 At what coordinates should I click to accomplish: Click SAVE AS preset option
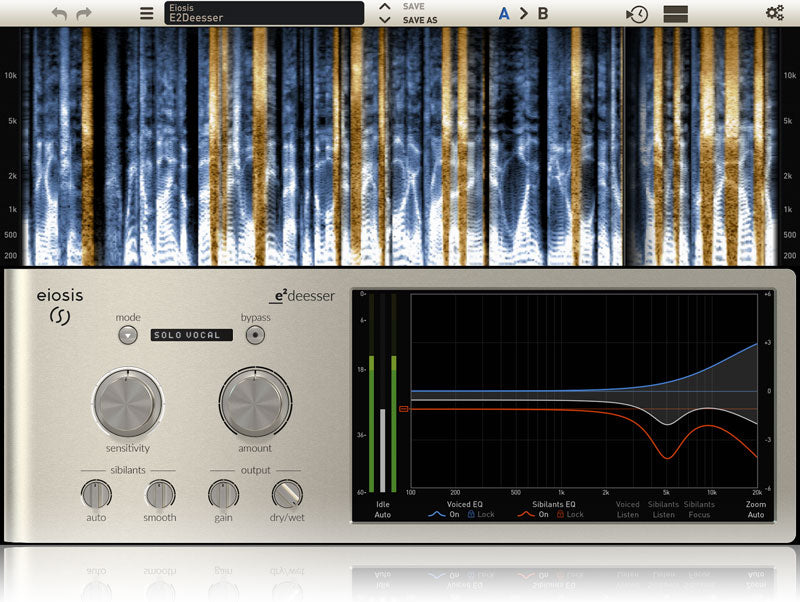[x=420, y=20]
